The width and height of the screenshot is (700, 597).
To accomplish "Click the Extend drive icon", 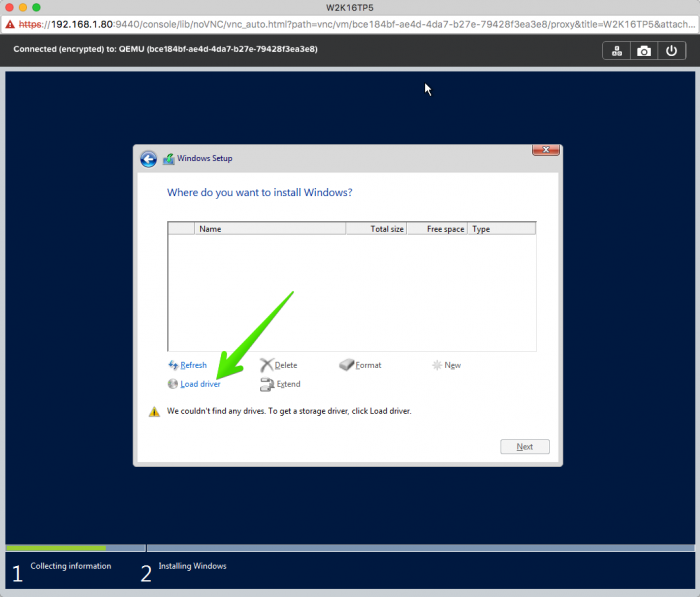I will (267, 384).
